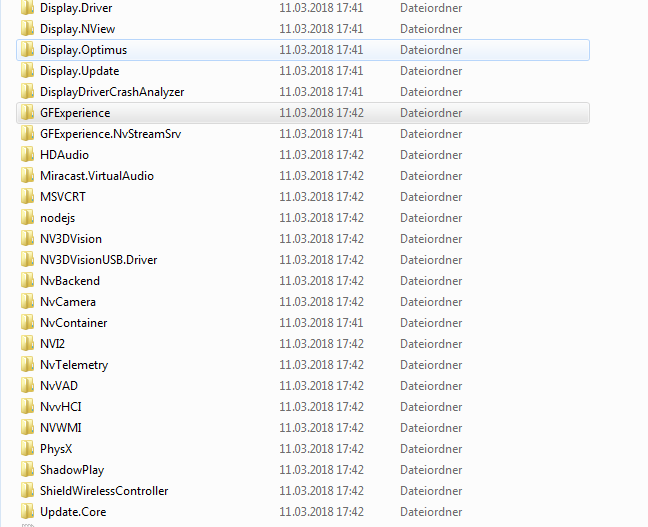
Task: Click the NVI2 folder icon
Action: [x=27, y=343]
